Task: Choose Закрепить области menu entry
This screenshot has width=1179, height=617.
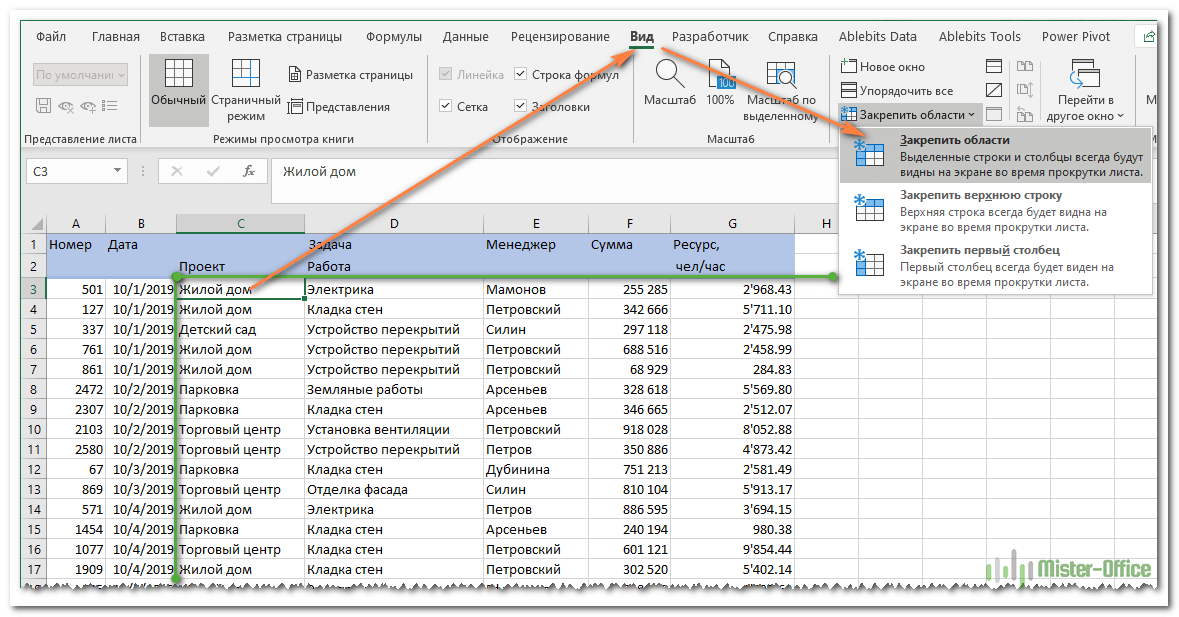Action: tap(996, 156)
